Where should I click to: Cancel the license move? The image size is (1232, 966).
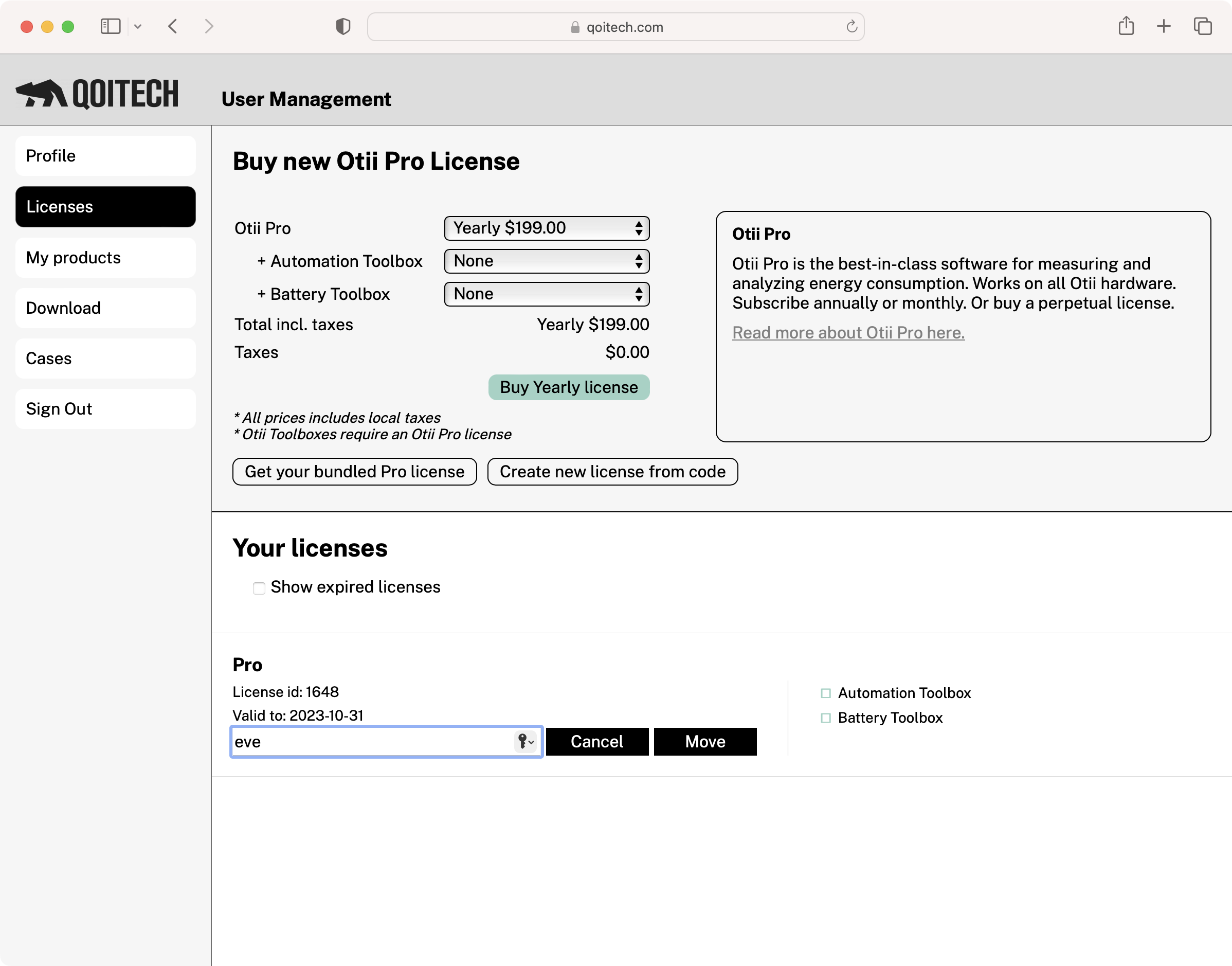tap(597, 741)
